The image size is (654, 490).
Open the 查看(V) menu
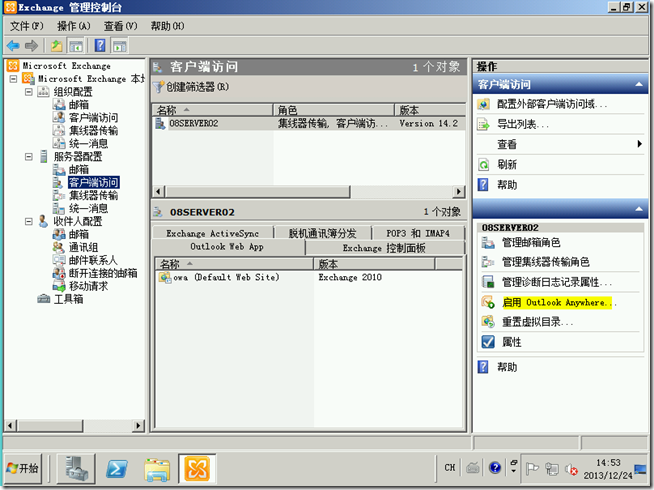[x=121, y=26]
